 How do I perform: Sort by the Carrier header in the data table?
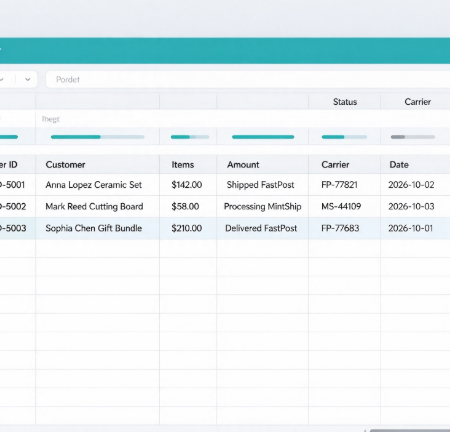coord(335,165)
